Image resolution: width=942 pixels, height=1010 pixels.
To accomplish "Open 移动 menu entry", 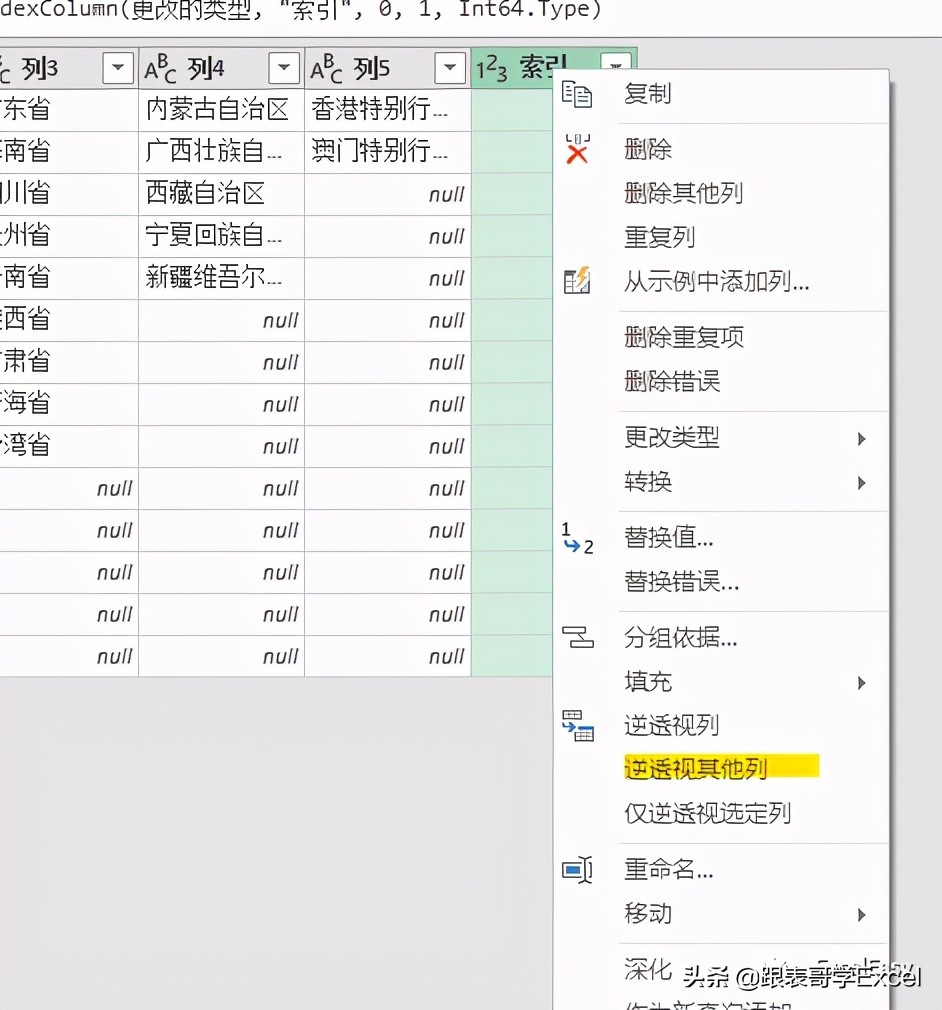I will click(648, 913).
